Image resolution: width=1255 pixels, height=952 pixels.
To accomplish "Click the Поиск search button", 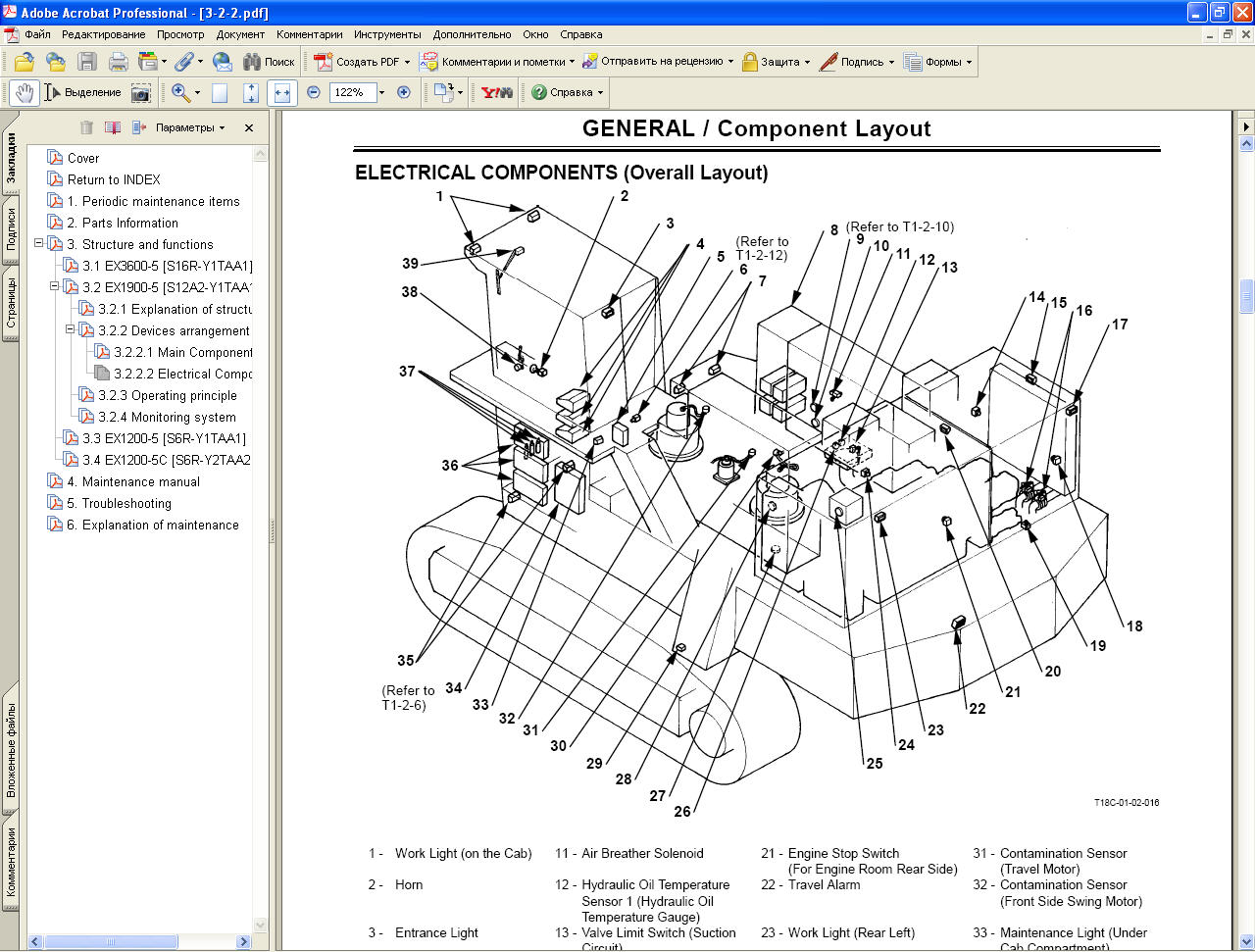I will coord(269,62).
